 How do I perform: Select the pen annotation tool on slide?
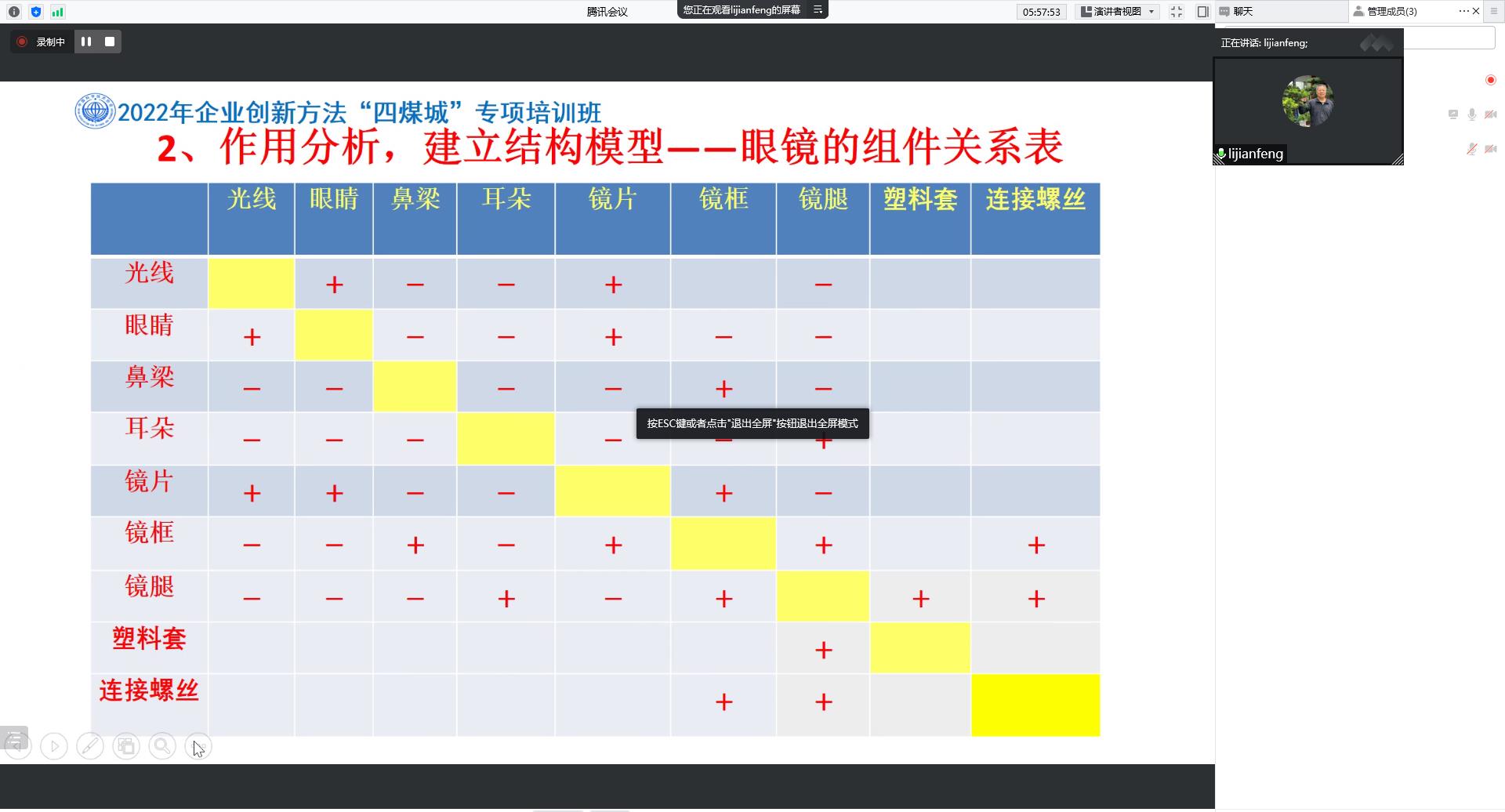tap(90, 746)
